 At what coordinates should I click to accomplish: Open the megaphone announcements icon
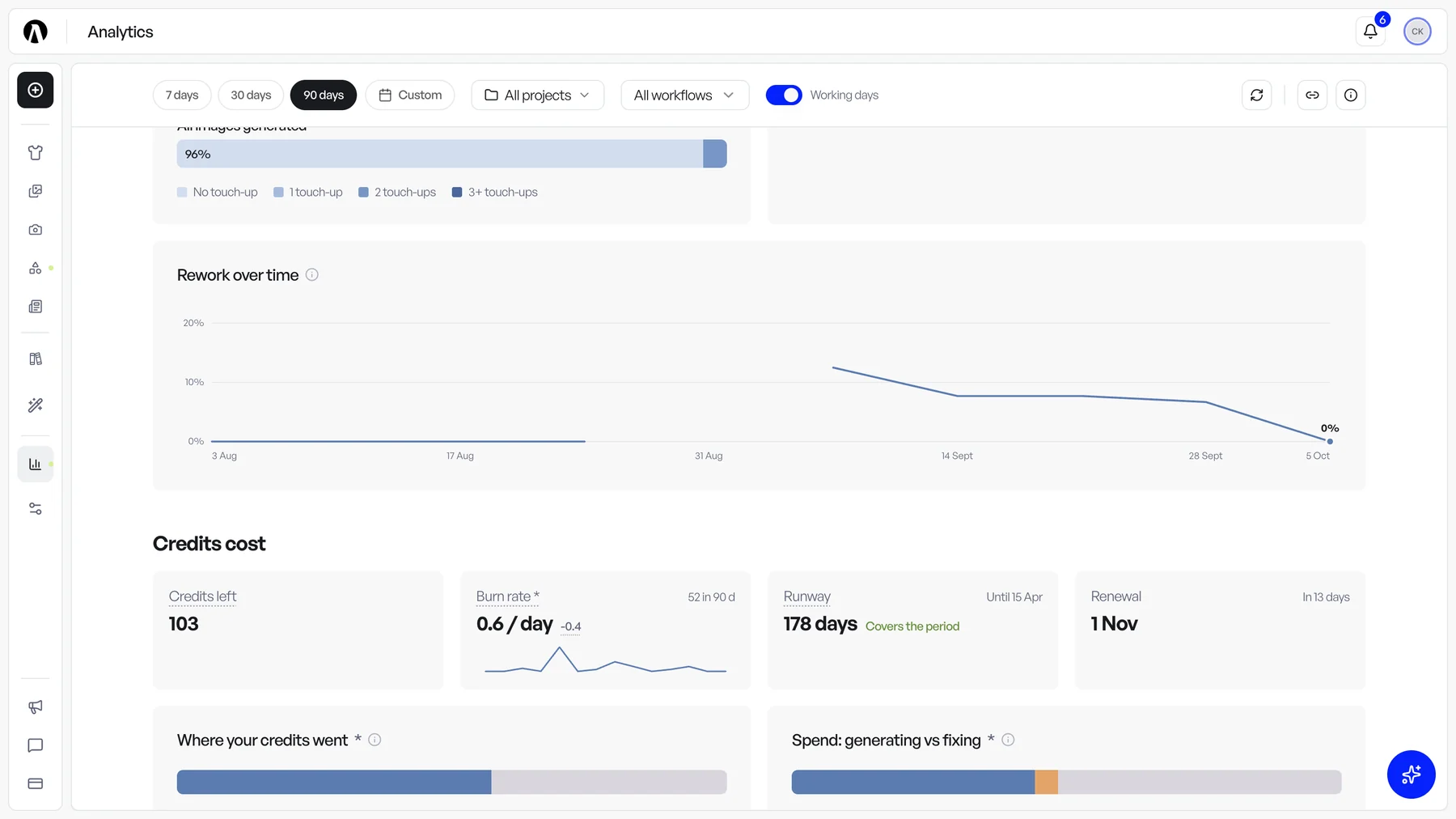[x=36, y=707]
